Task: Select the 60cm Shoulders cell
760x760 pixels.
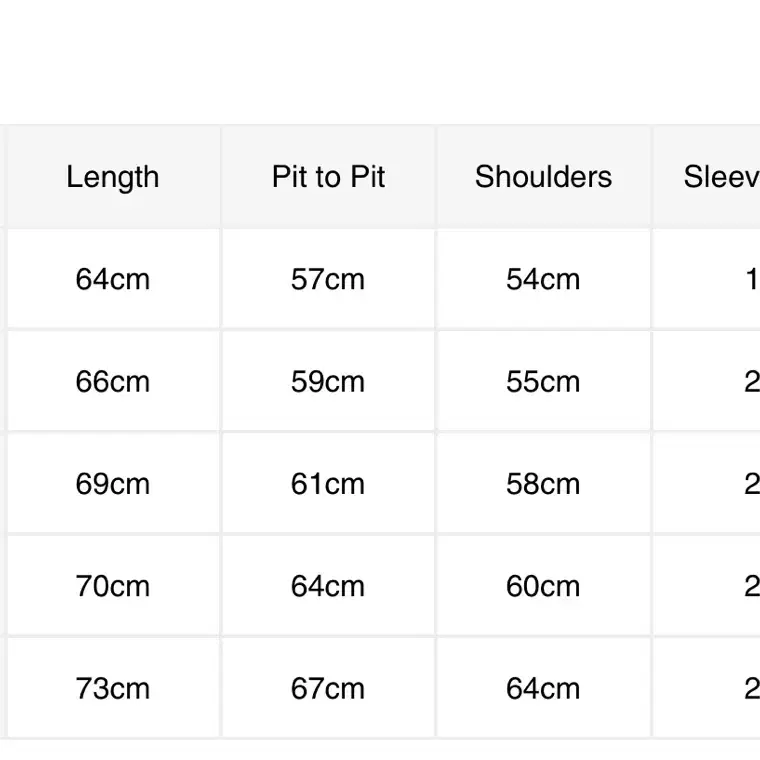Action: (x=543, y=586)
